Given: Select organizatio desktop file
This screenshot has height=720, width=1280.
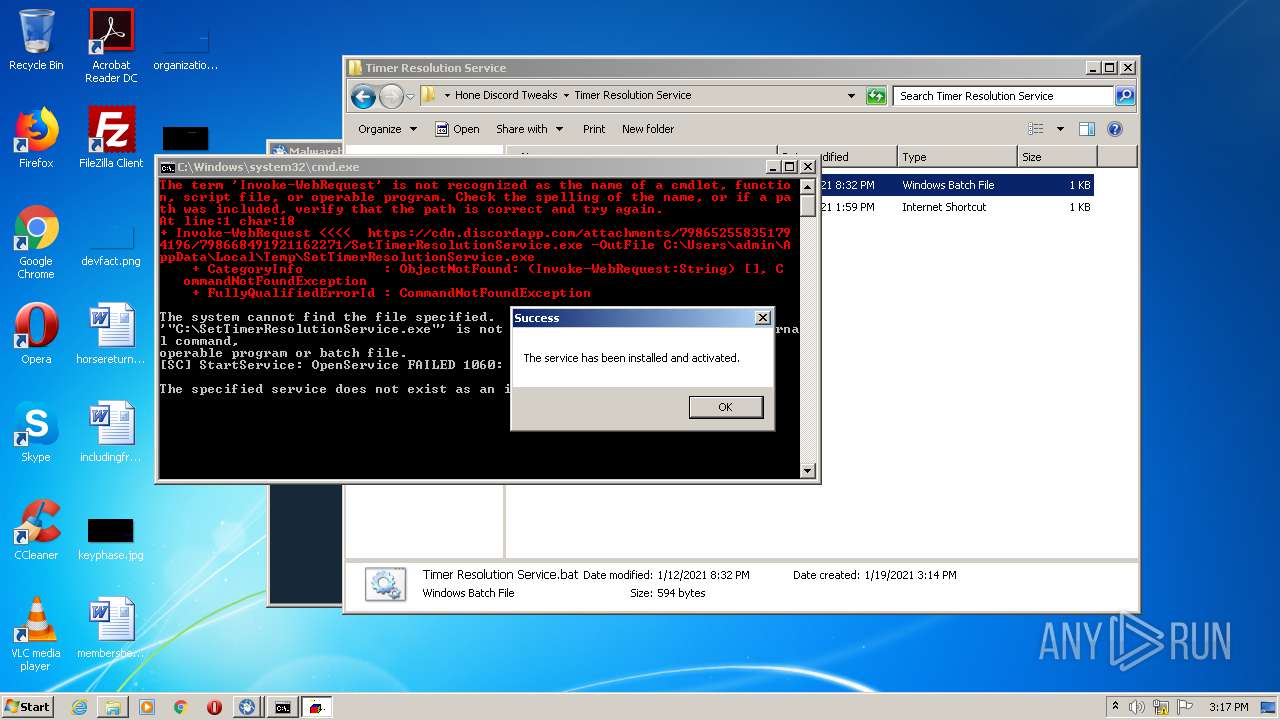Looking at the screenshot, I should click(x=186, y=50).
